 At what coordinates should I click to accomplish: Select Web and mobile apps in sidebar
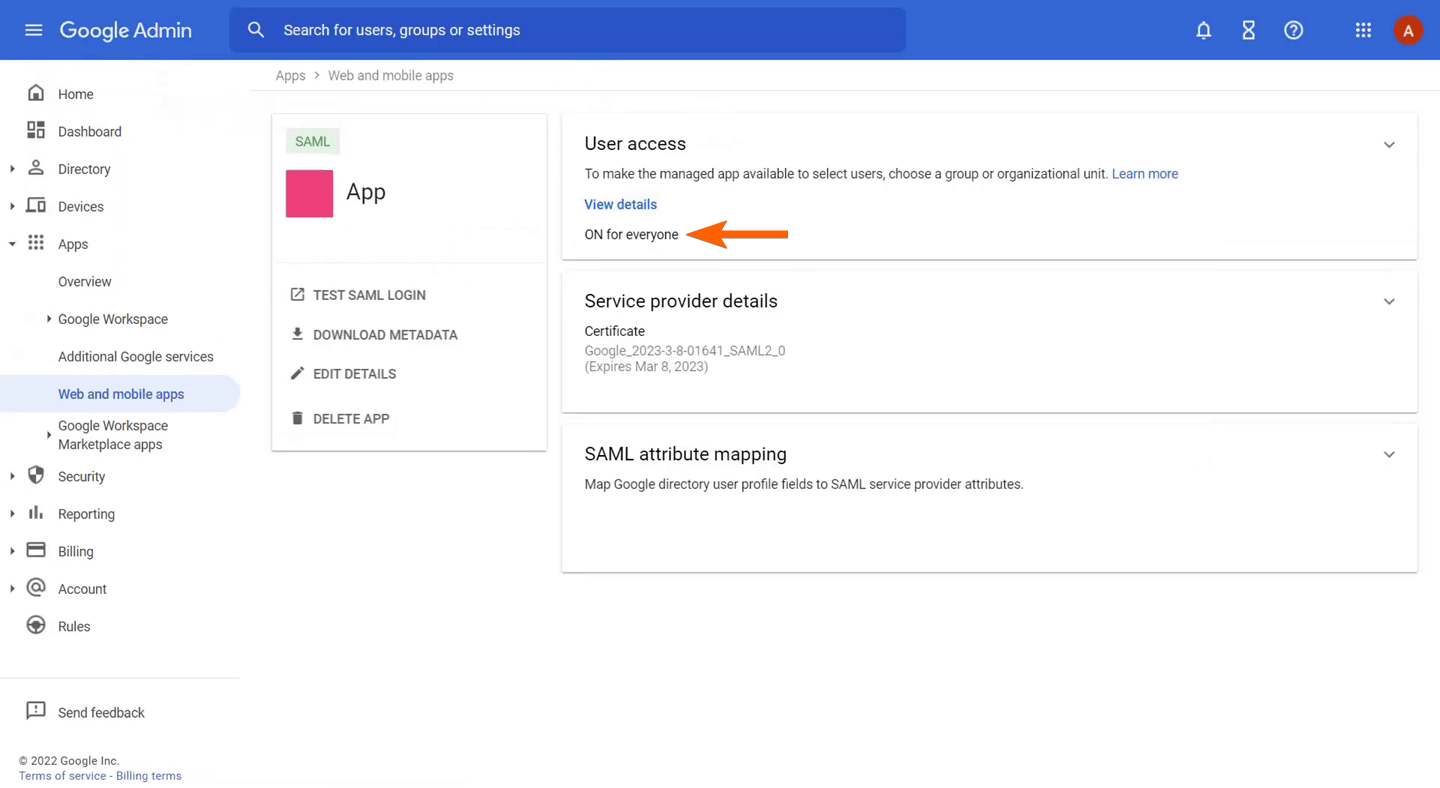tap(121, 394)
